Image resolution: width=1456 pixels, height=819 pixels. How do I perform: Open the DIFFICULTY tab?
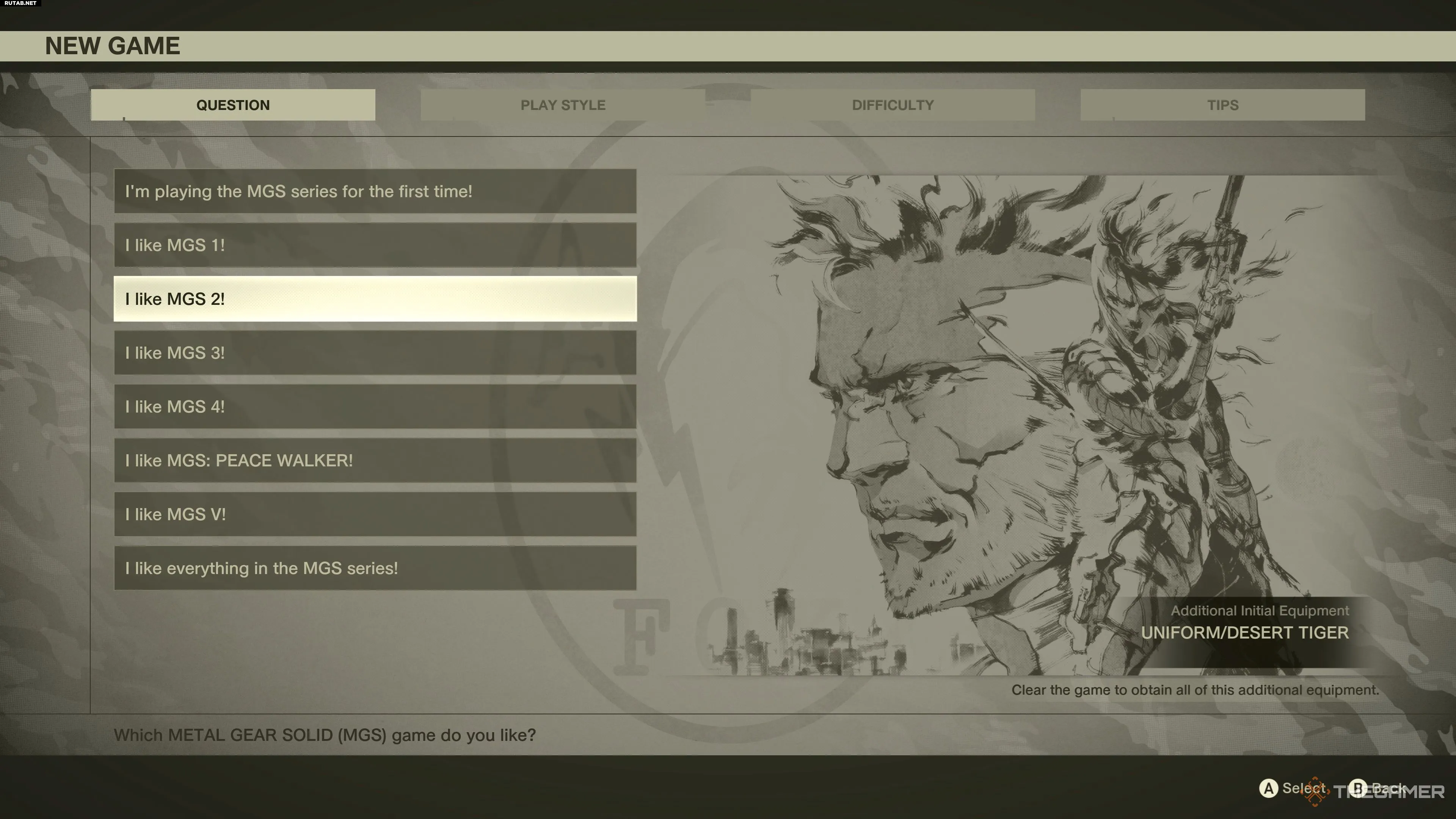click(x=893, y=105)
